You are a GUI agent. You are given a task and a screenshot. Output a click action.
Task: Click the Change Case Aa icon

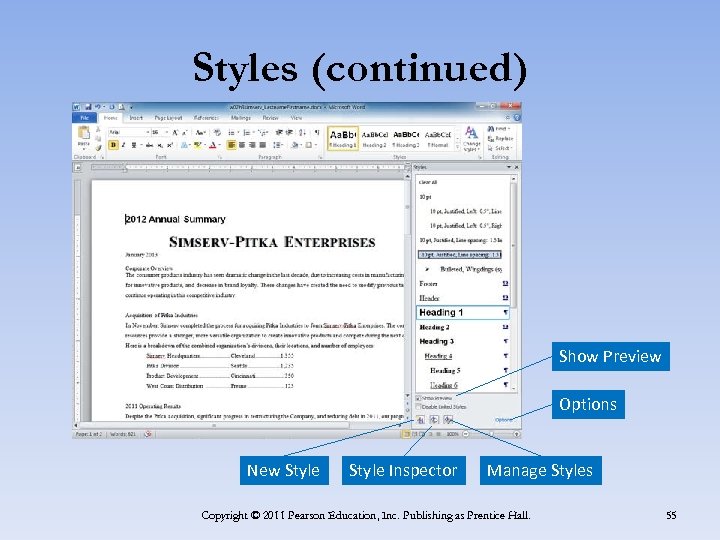pos(200,133)
